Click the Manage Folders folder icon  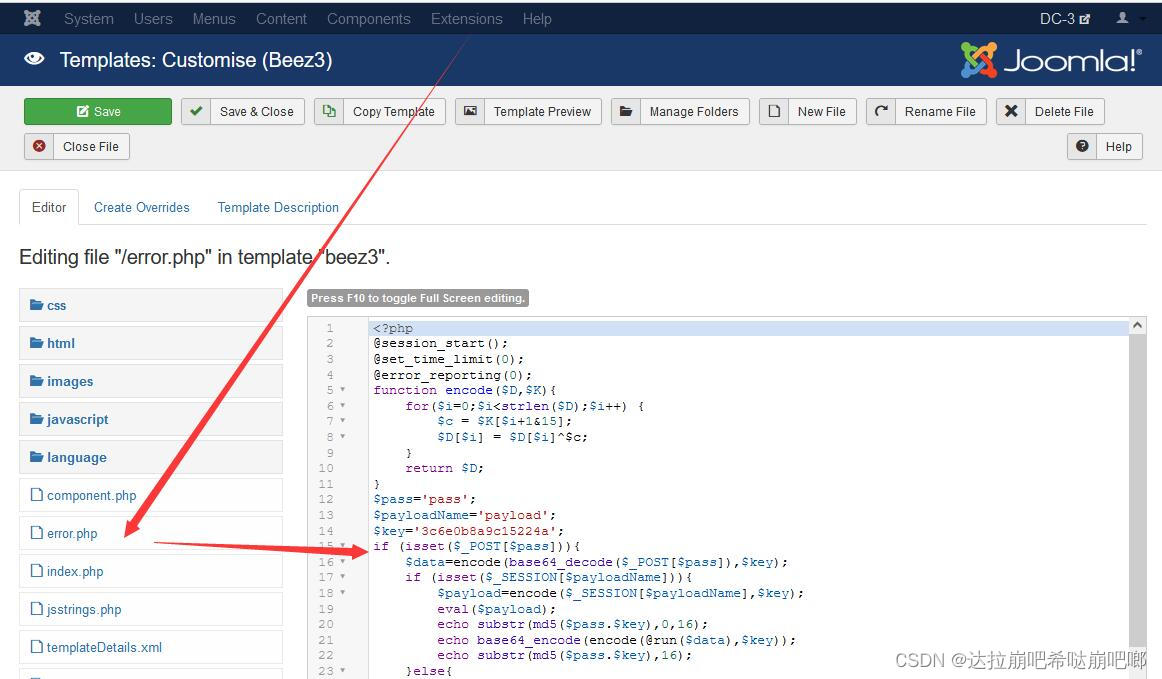(x=625, y=111)
